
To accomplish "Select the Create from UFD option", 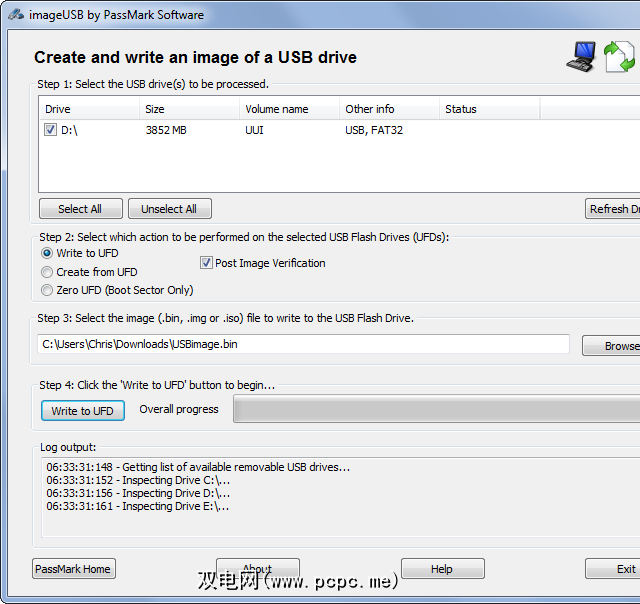I will tap(47, 272).
